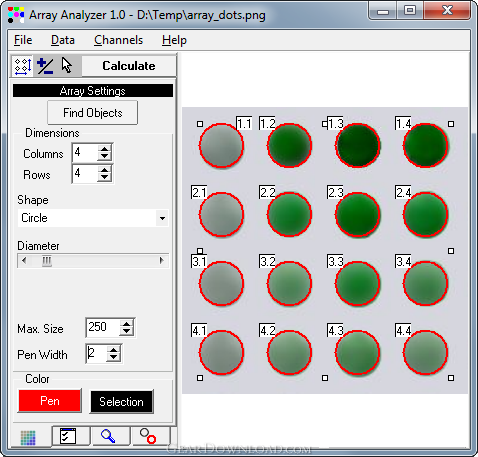Click the Diameter slider right arrow
478x457 pixels.
[162, 261]
